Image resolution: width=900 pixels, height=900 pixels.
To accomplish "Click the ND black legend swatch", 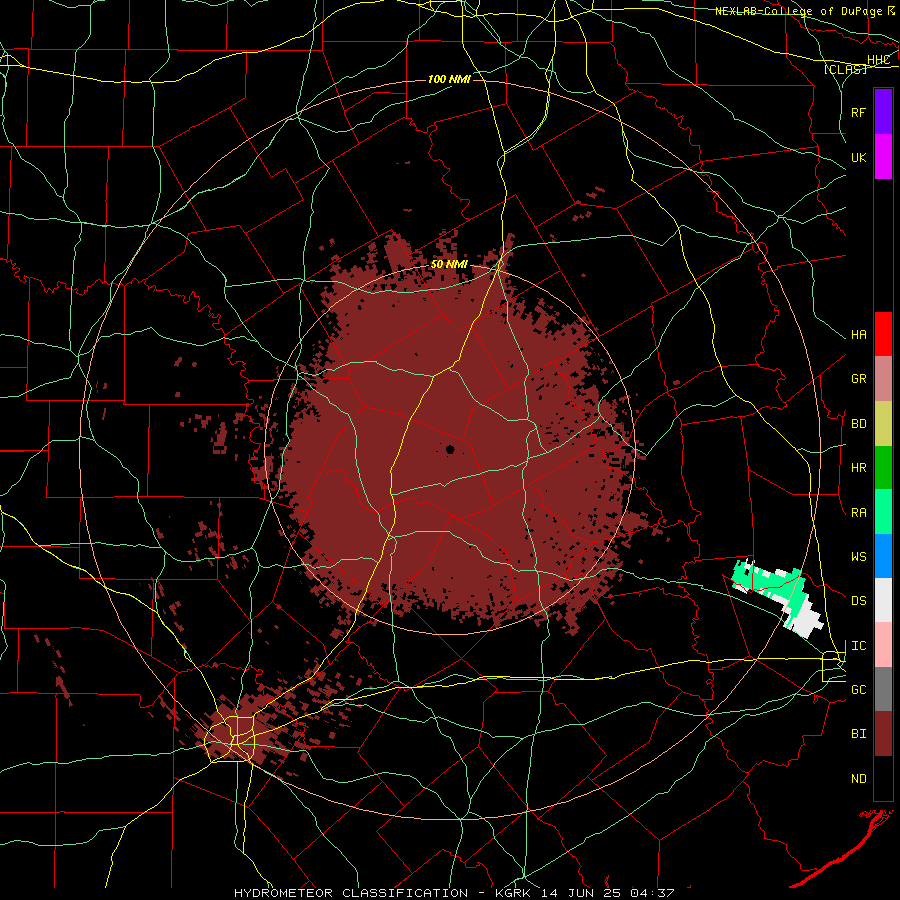I will pyautogui.click(x=883, y=778).
